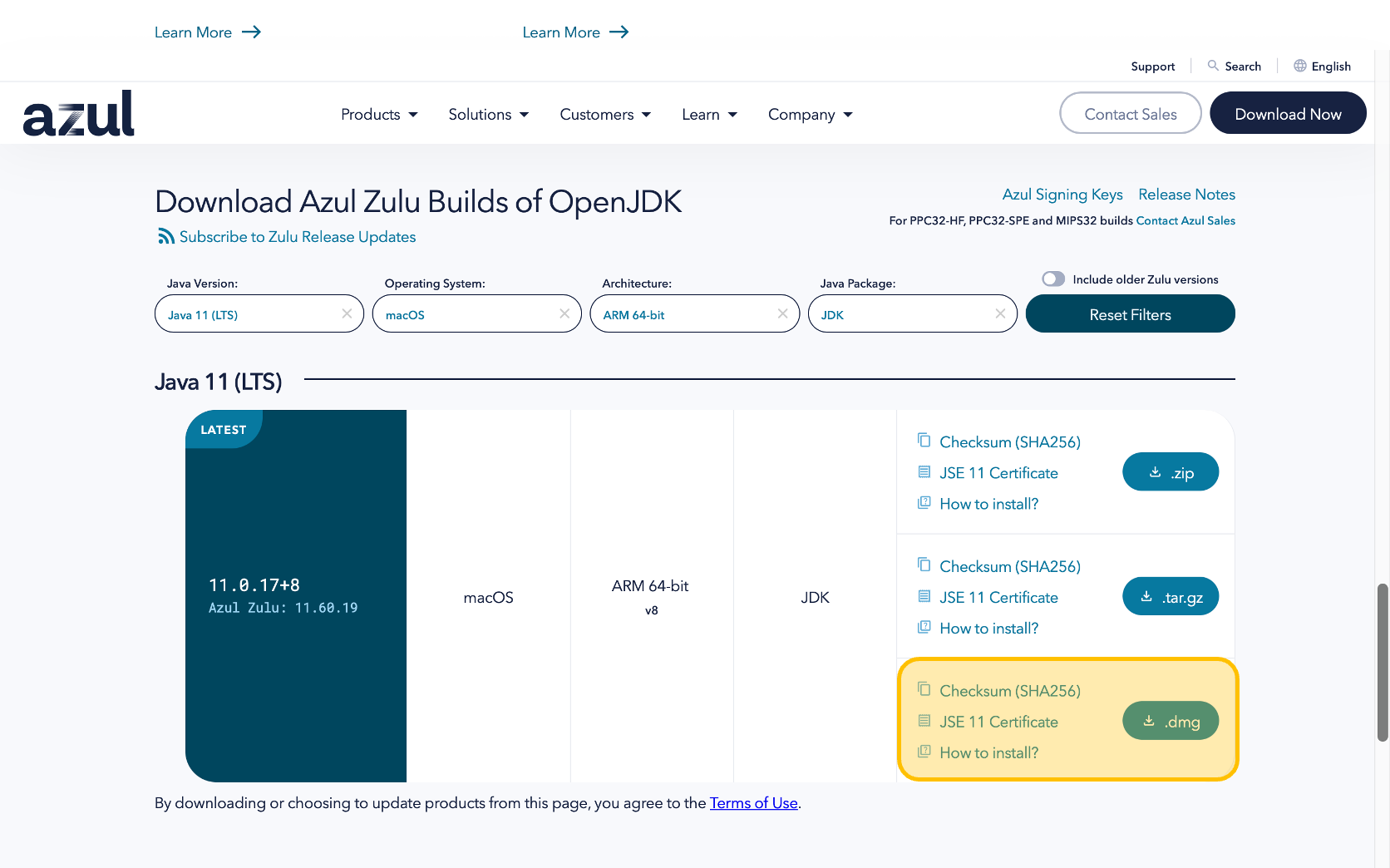
Task: Click install guide icon in .tar.gz row
Action: coord(924,627)
